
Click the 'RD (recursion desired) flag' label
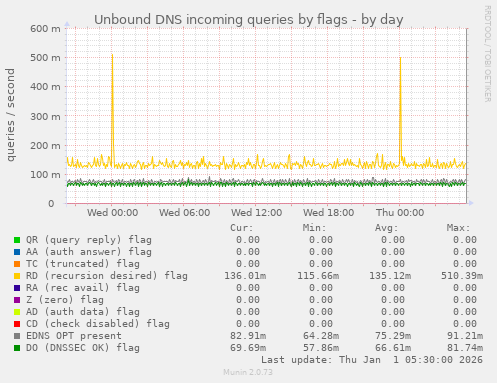tap(107, 276)
